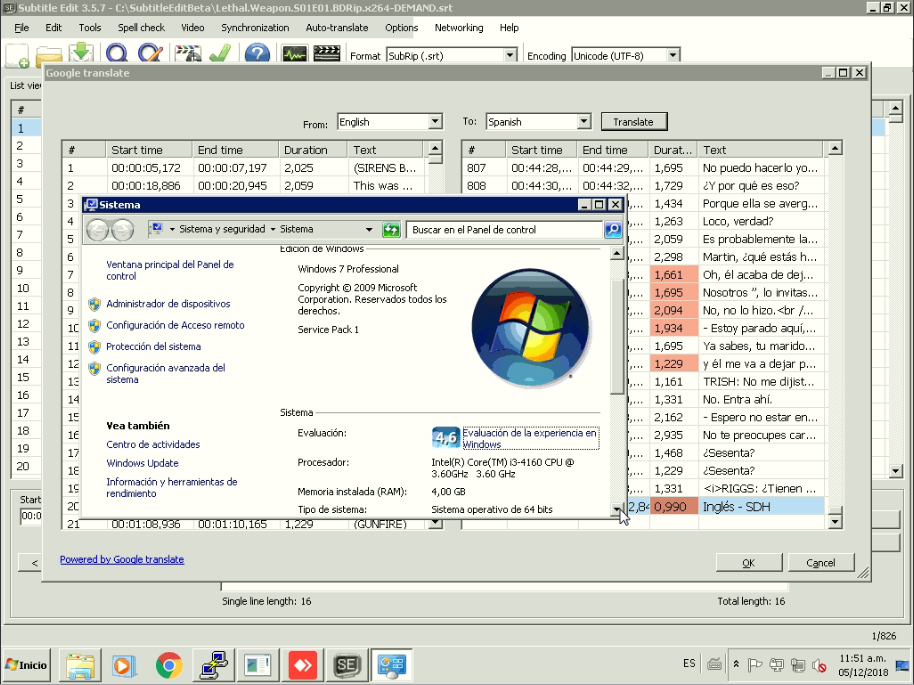914x685 pixels.
Task: Open Windows Explorer from the taskbar
Action: pyautogui.click(x=80, y=665)
